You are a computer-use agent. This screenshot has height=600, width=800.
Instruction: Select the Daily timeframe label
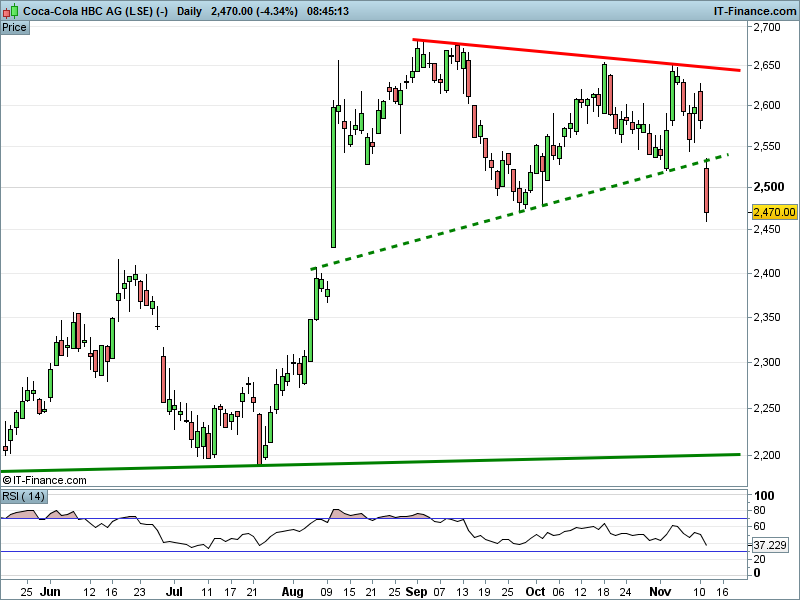189,11
